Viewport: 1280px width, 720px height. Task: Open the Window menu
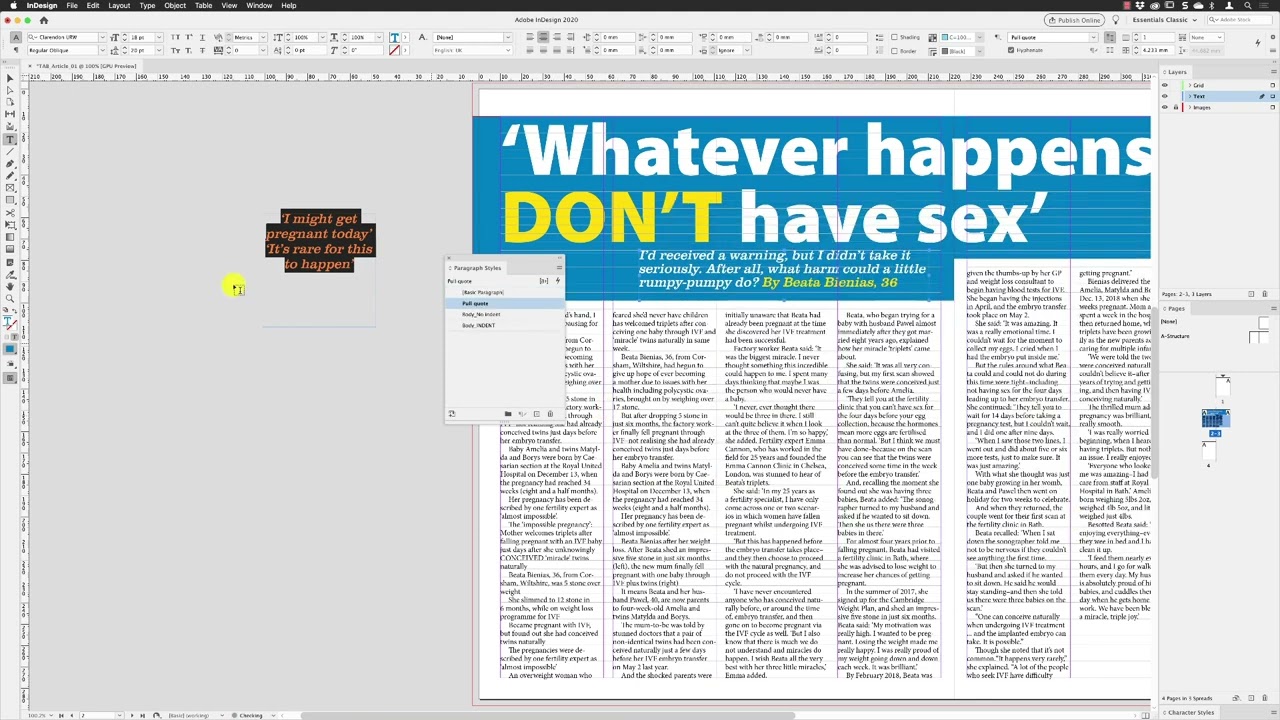click(259, 5)
